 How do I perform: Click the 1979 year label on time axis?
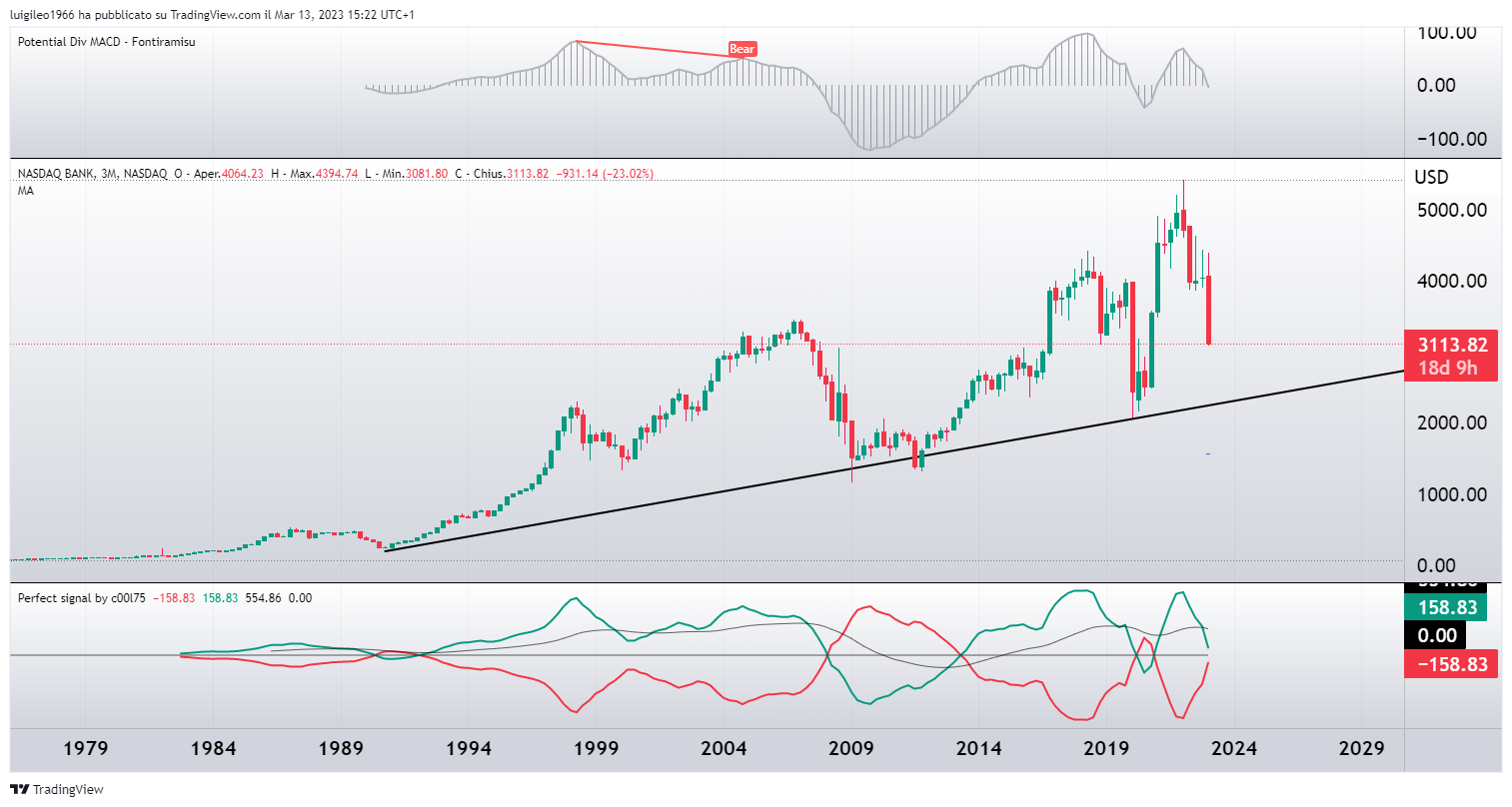(86, 748)
